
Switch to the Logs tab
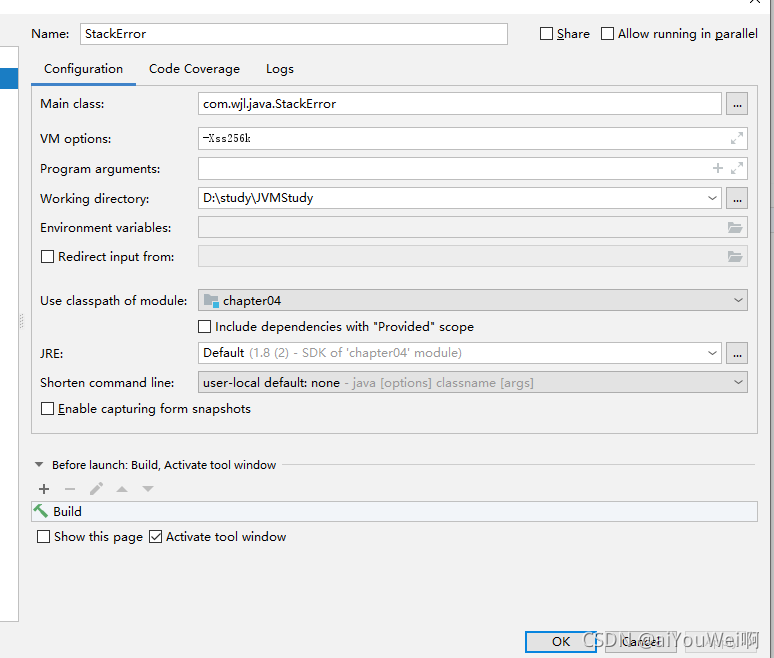pos(280,69)
